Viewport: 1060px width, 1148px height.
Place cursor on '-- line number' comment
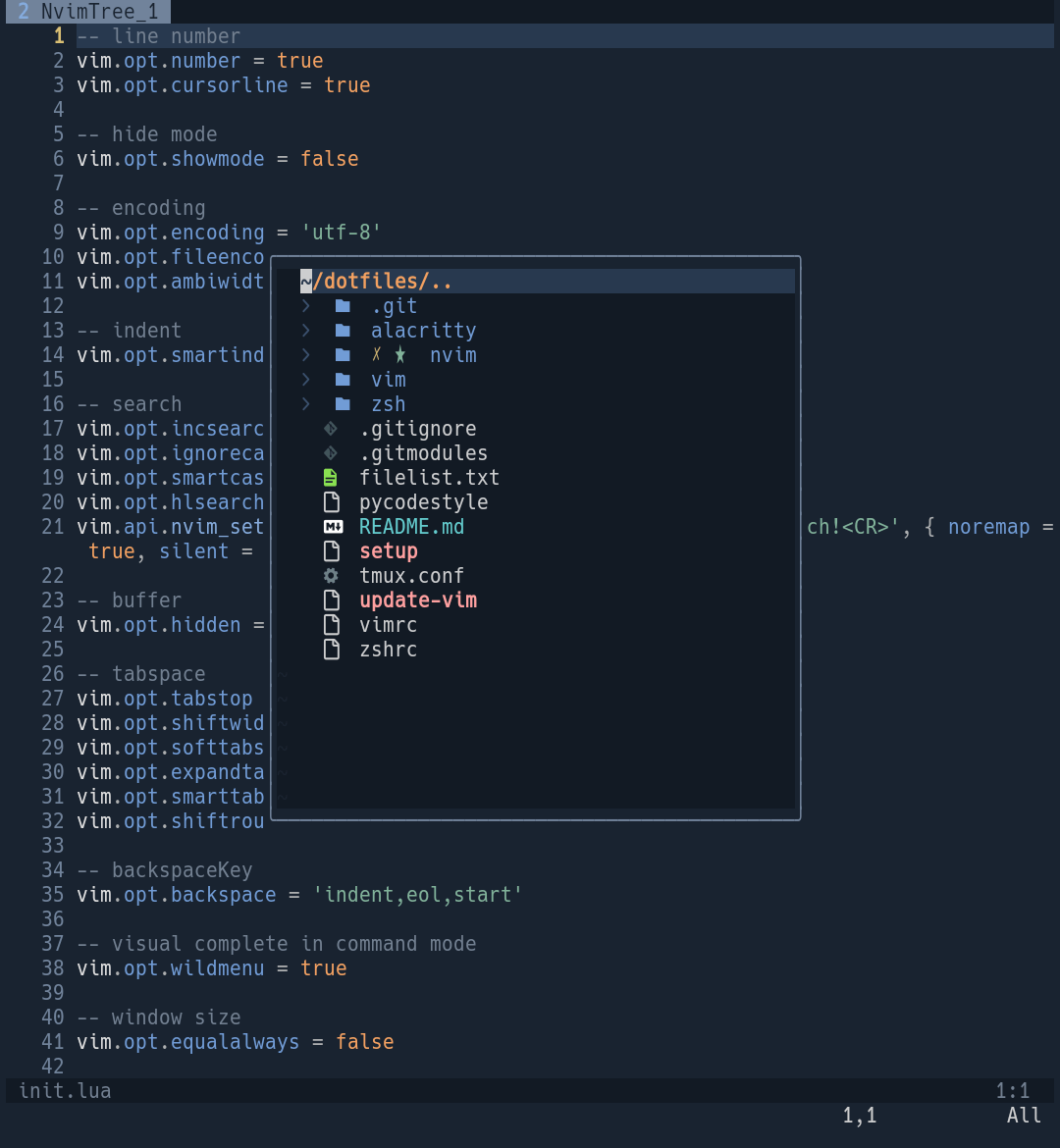159,36
